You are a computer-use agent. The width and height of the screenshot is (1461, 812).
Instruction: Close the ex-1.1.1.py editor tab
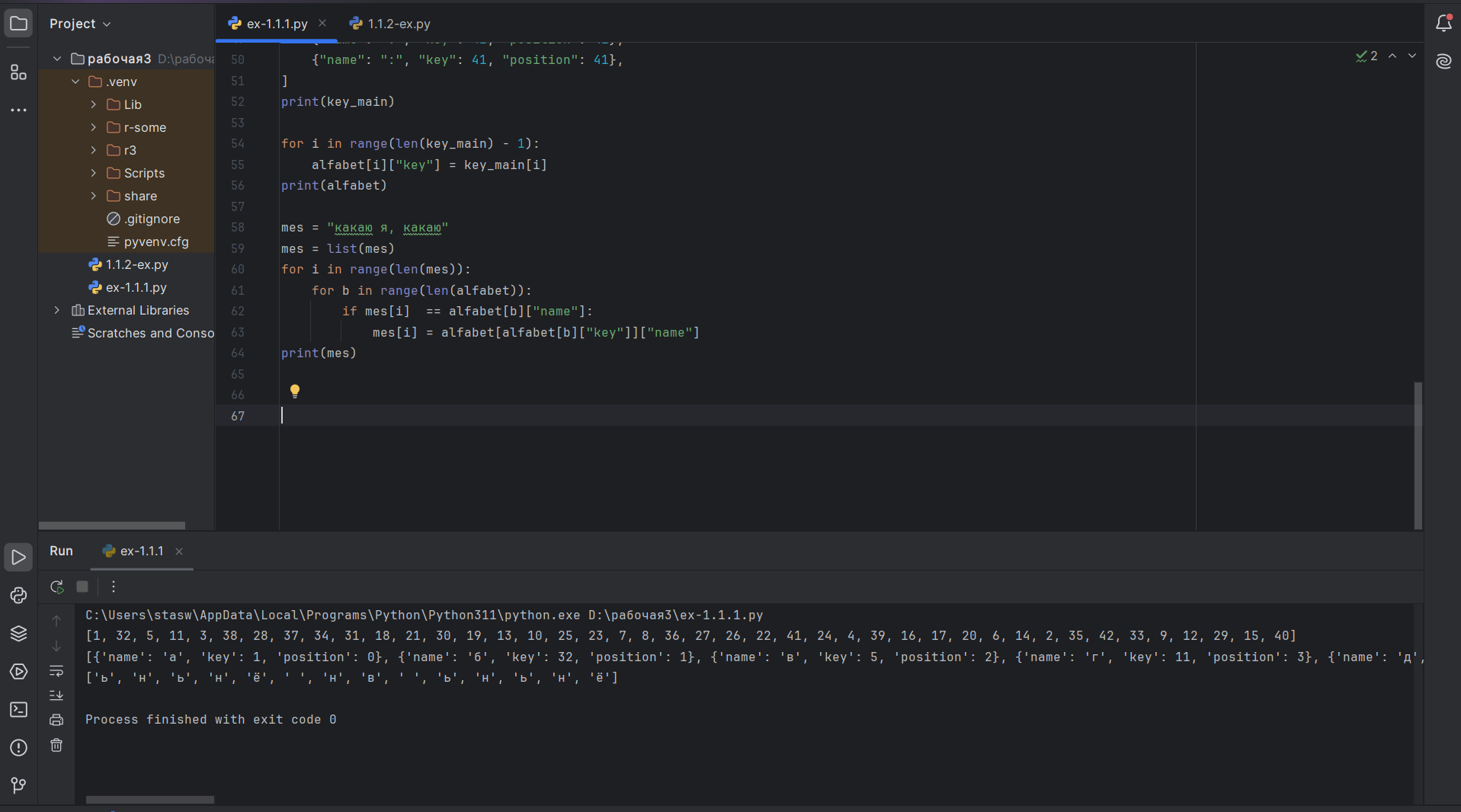[x=322, y=23]
